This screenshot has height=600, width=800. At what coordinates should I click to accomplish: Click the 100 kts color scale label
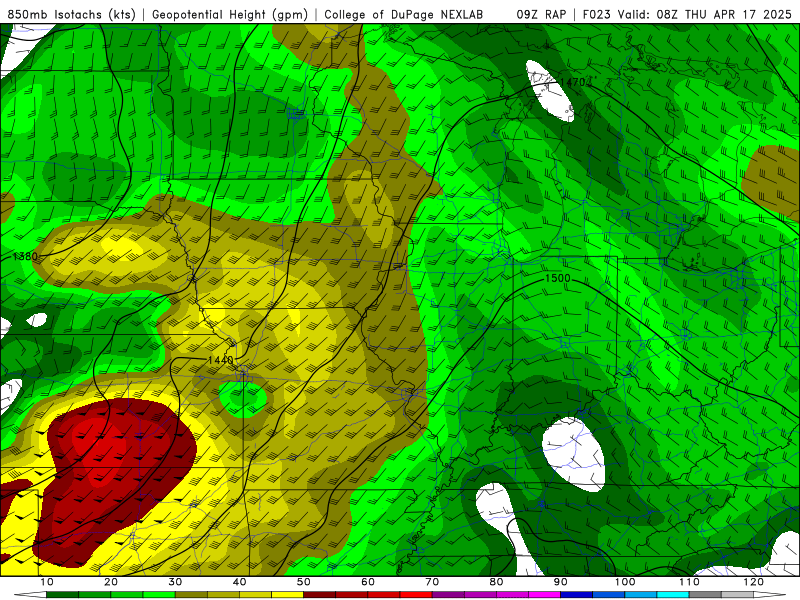tap(624, 582)
